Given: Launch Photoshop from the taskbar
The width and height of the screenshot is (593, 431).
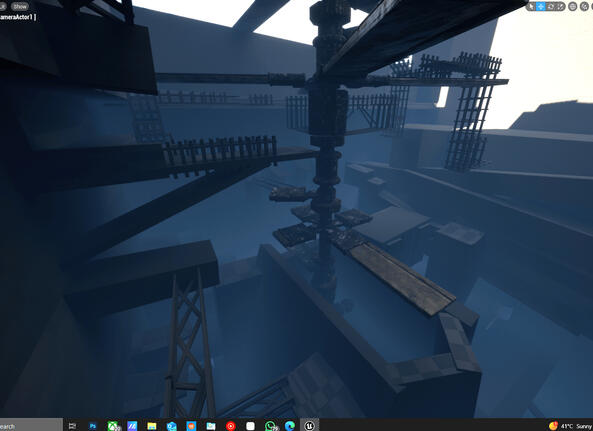Looking at the screenshot, I should pos(93,426).
